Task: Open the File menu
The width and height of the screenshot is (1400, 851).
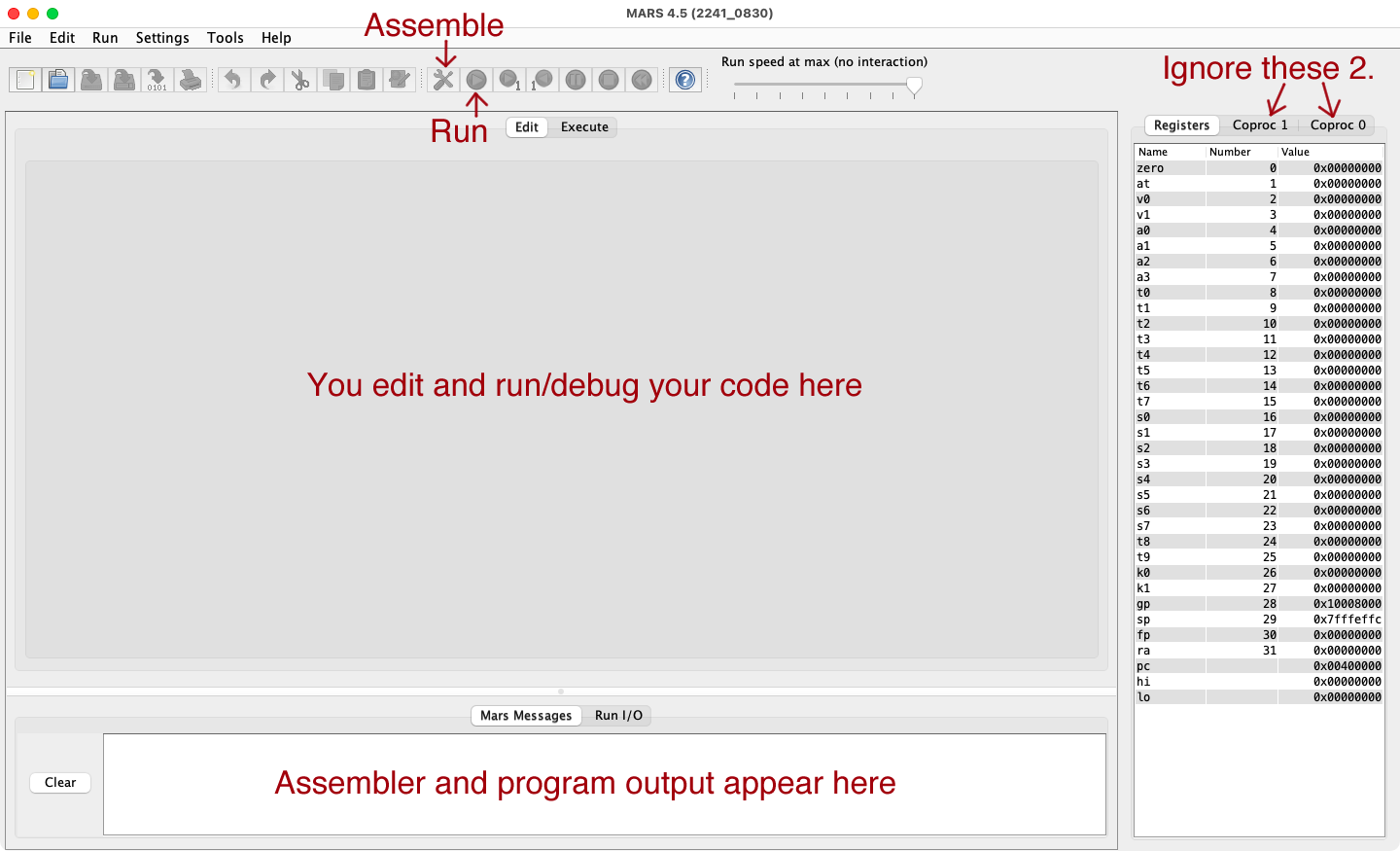Action: (x=20, y=38)
